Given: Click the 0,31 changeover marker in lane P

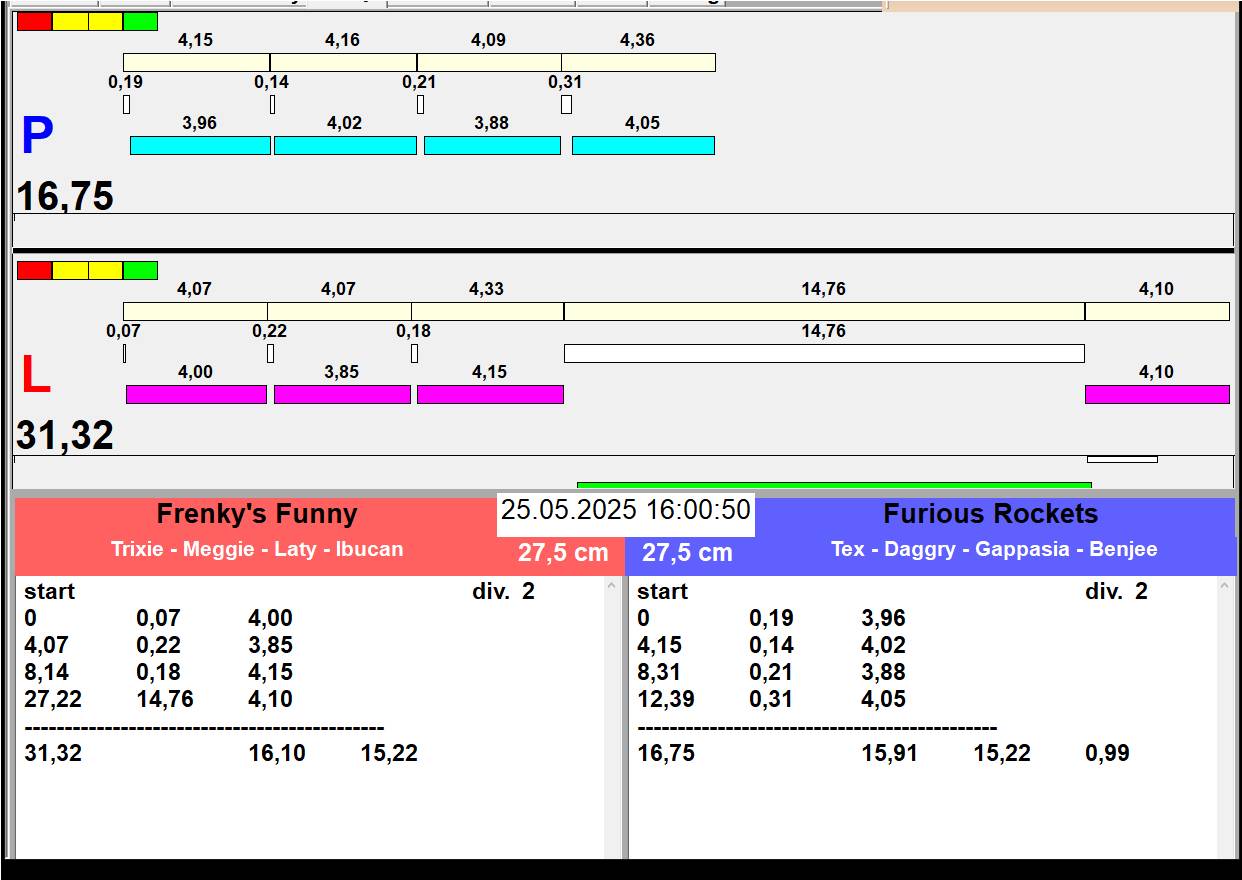Looking at the screenshot, I should pyautogui.click(x=566, y=104).
